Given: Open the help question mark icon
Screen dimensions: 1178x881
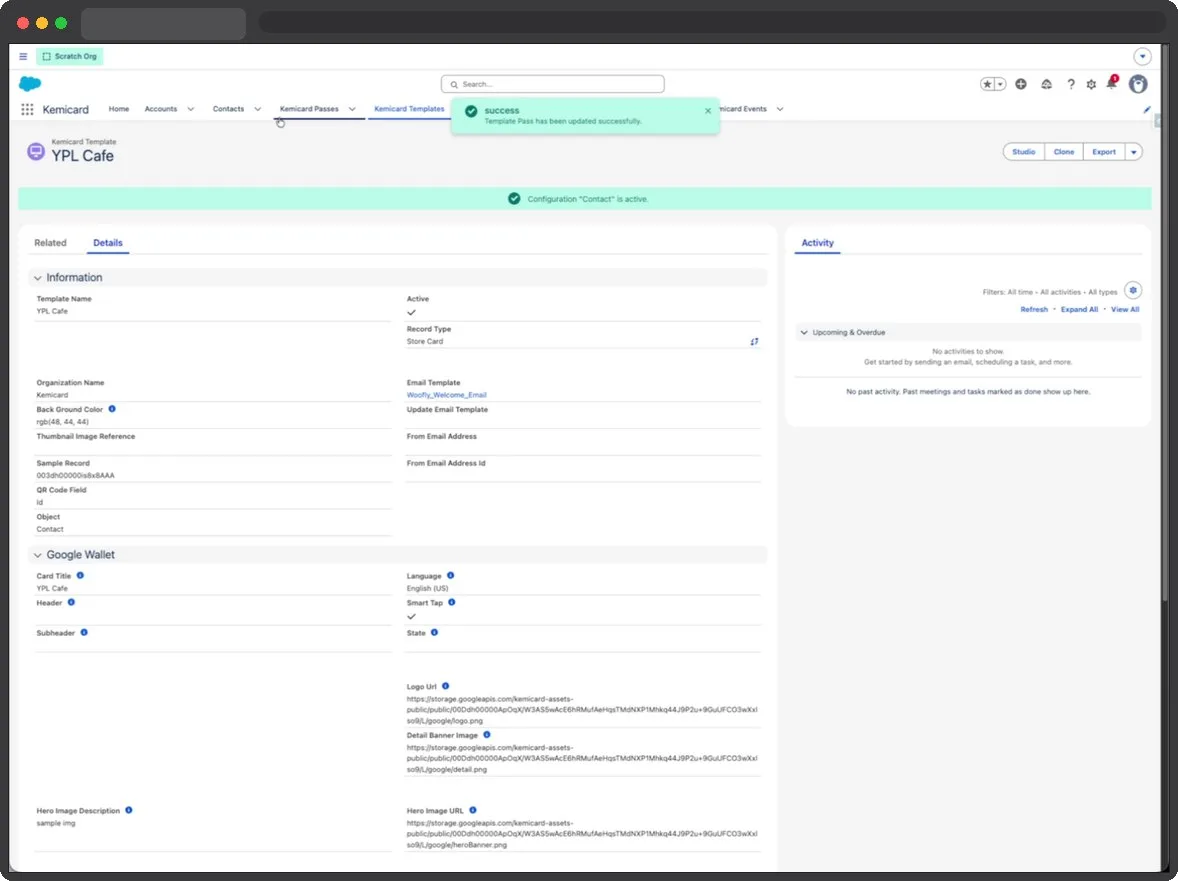Looking at the screenshot, I should [1071, 84].
